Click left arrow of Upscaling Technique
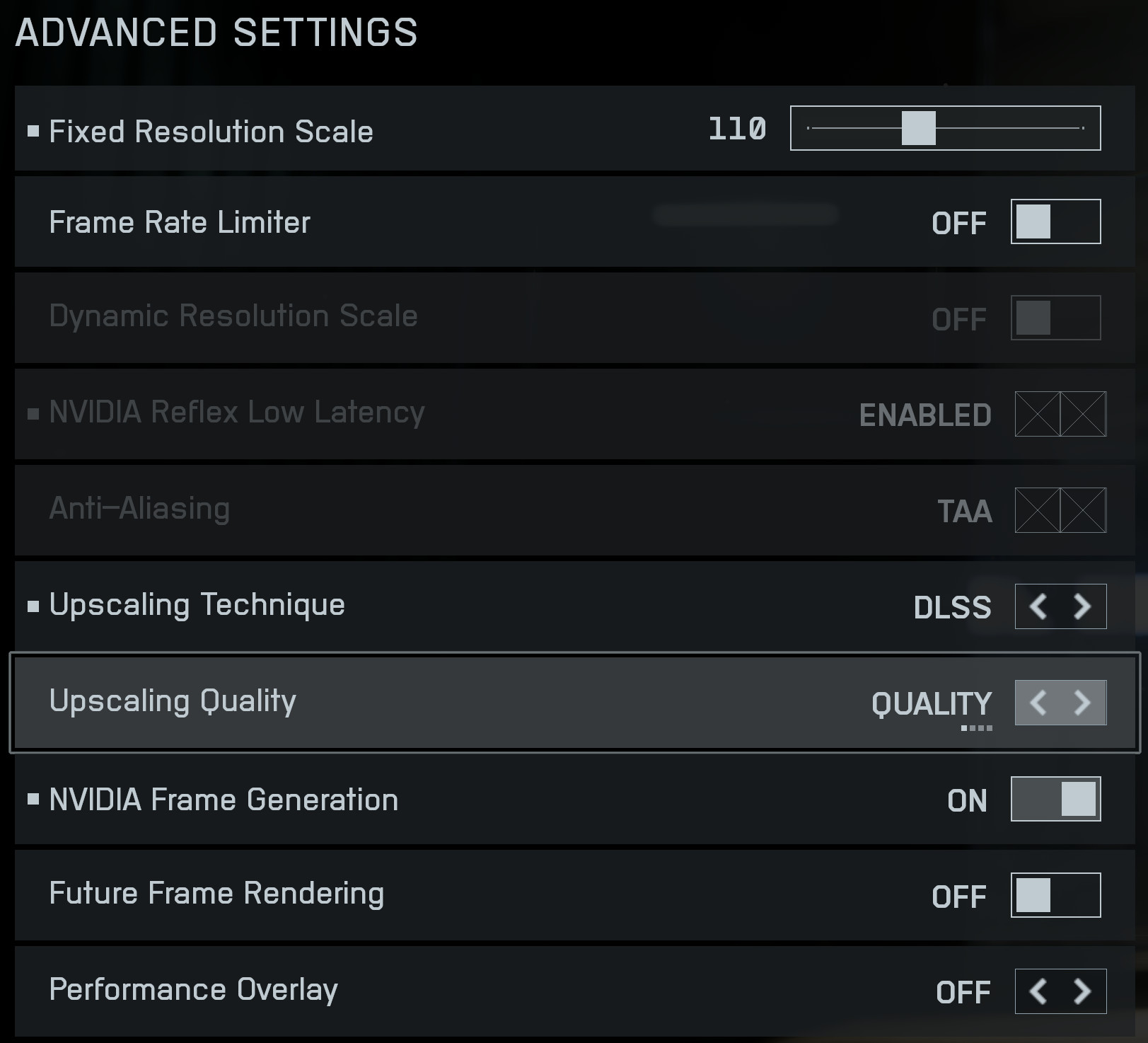The height and width of the screenshot is (1043, 1148). coord(1038,606)
